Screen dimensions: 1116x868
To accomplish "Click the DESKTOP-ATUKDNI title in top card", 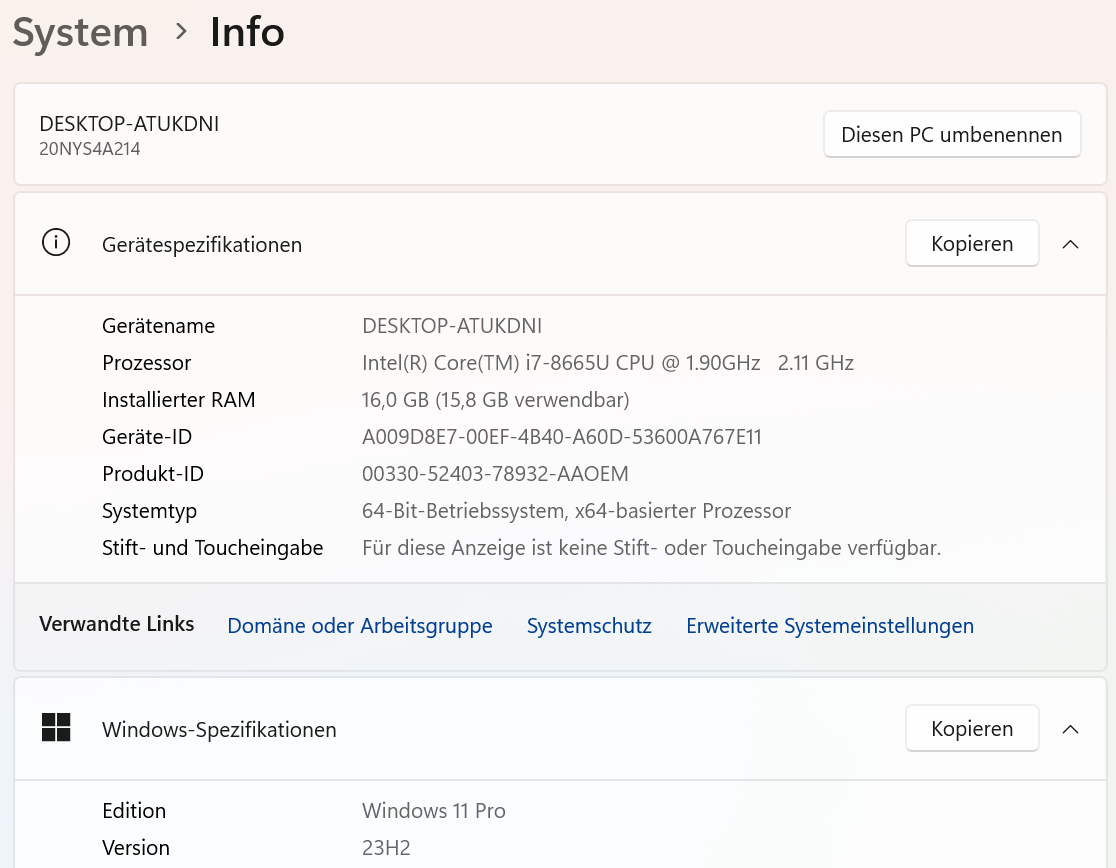I will (x=129, y=124).
